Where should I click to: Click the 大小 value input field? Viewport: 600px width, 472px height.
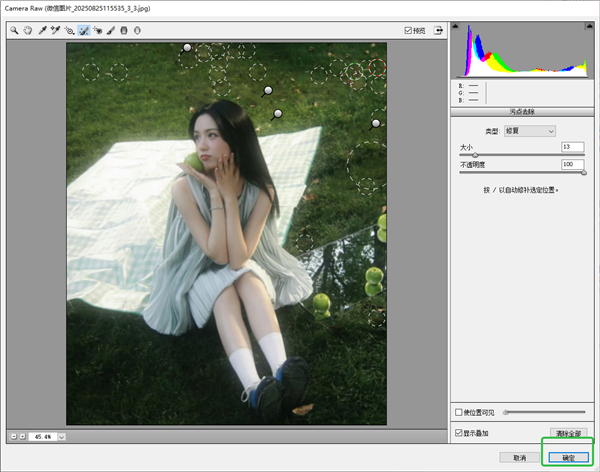click(x=572, y=147)
